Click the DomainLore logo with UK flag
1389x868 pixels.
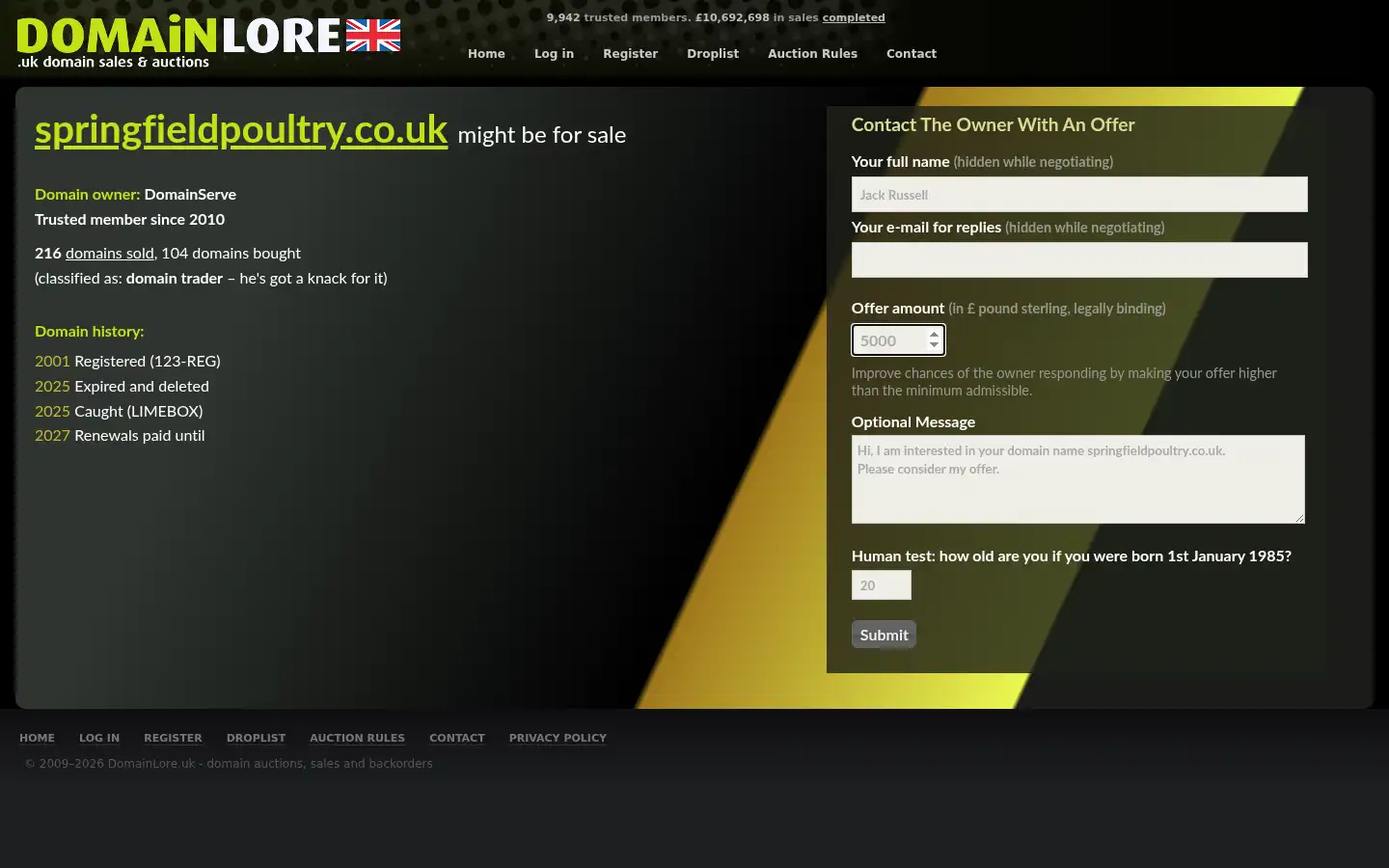tap(208, 42)
